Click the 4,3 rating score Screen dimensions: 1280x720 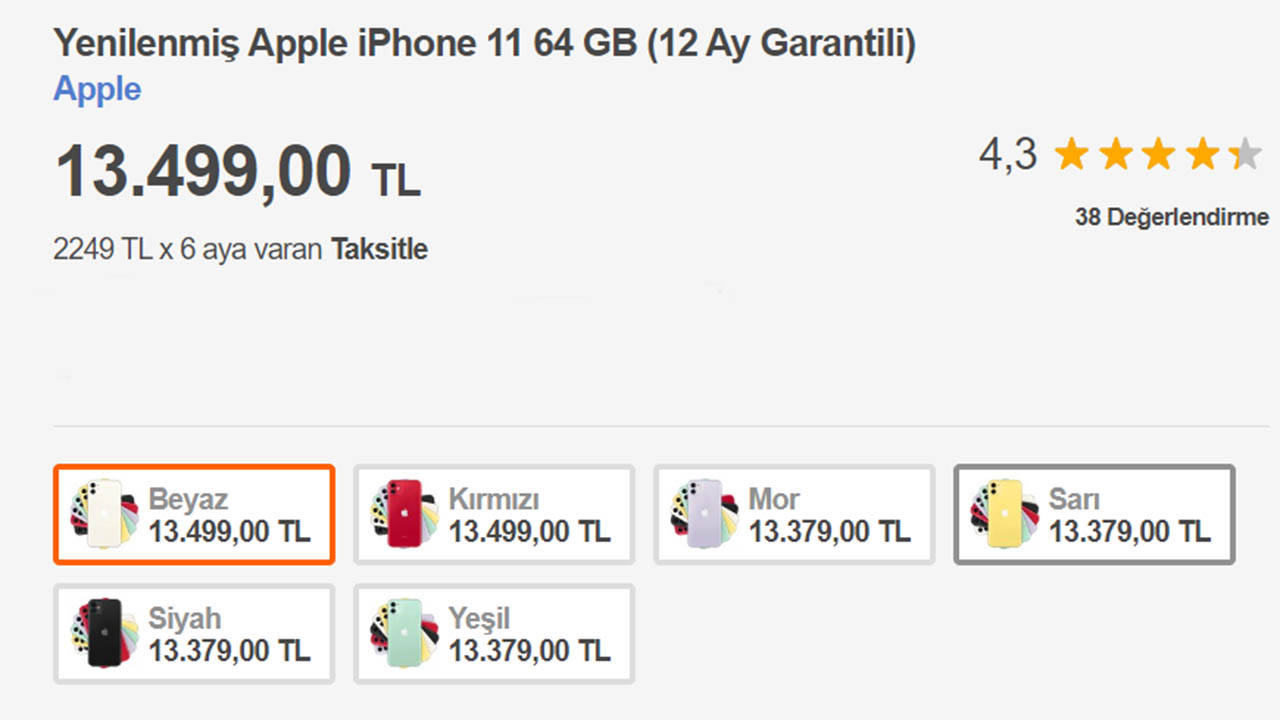click(1007, 153)
